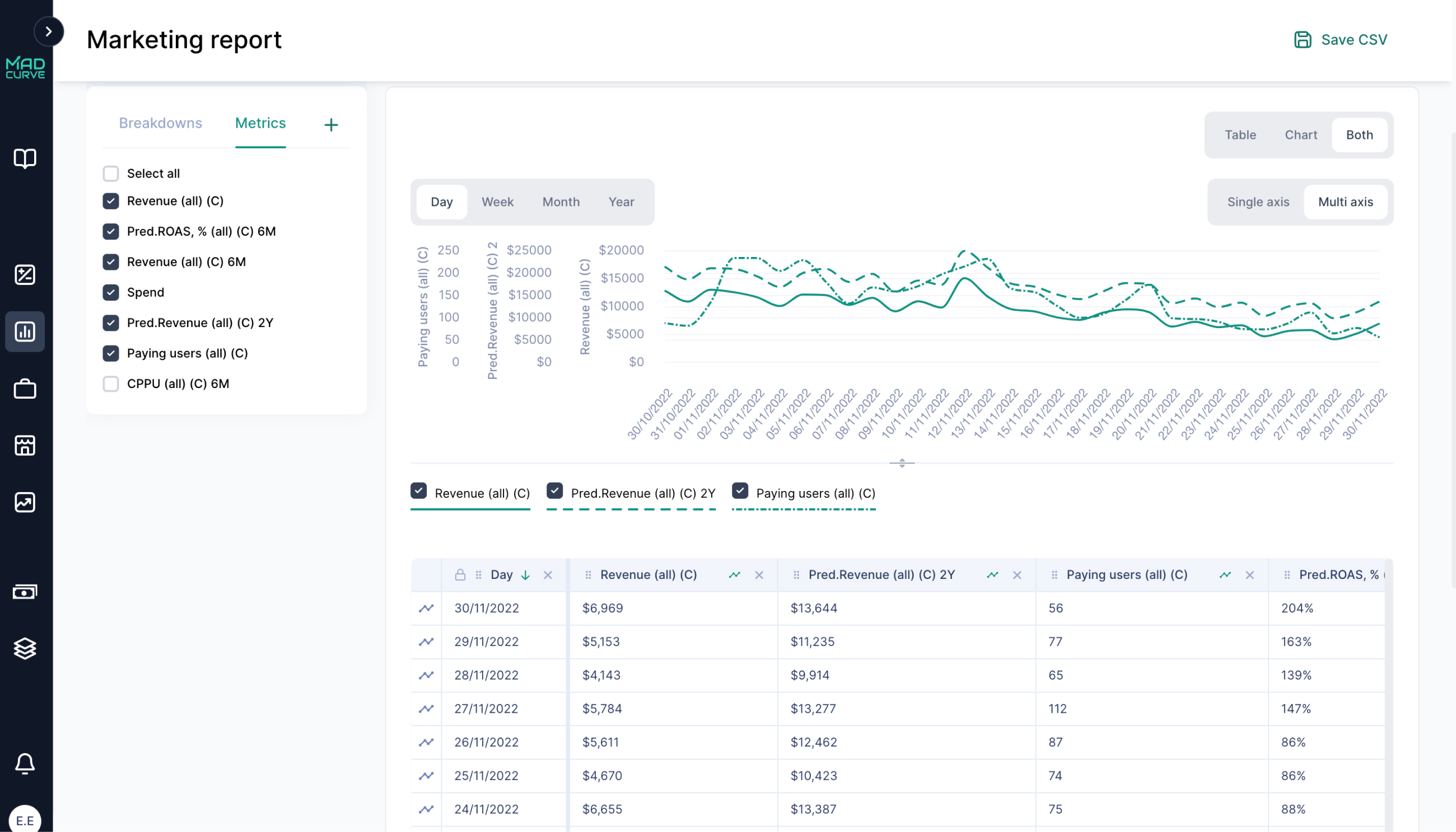
Task: Open notifications via the bell icon
Action: pyautogui.click(x=25, y=764)
